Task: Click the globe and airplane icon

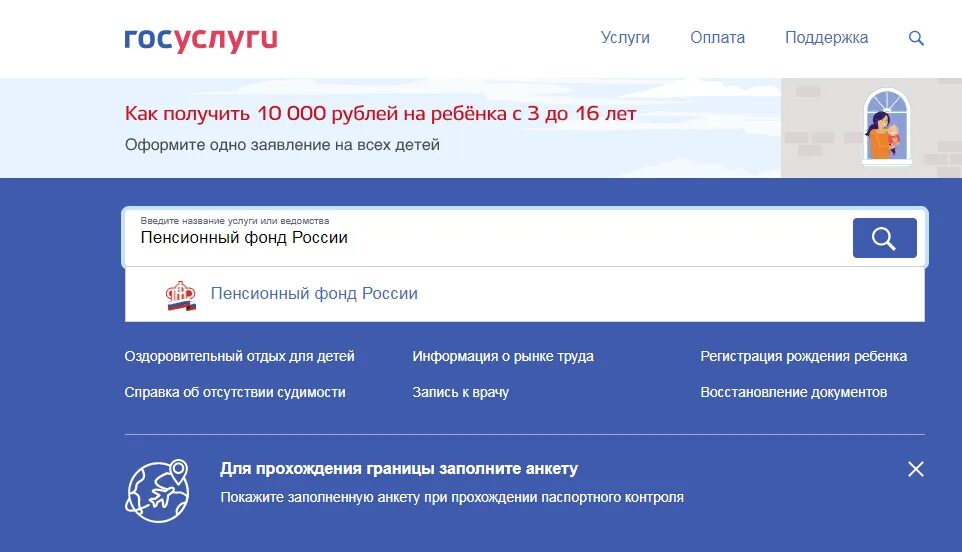Action: [158, 491]
